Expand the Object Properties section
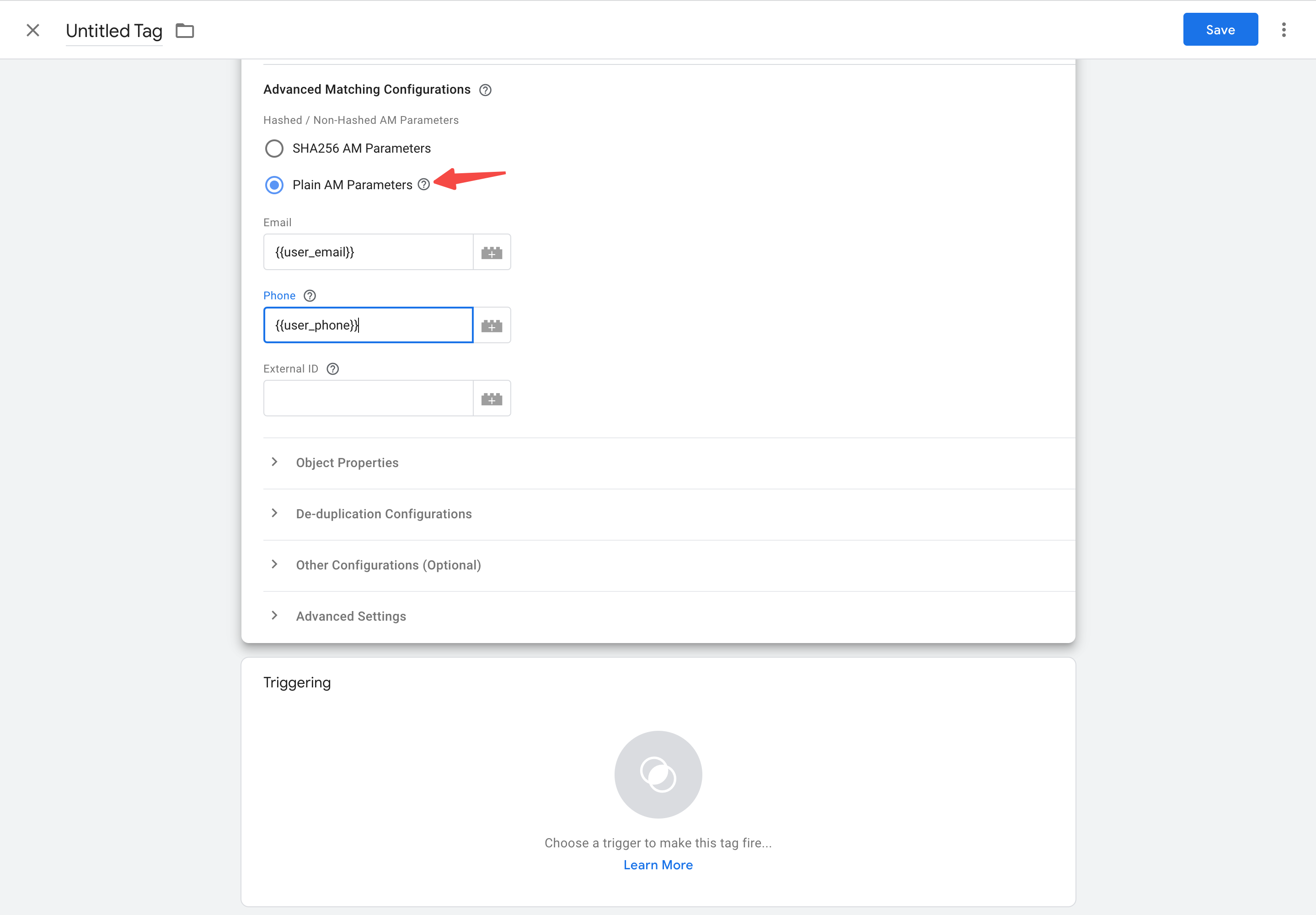 pos(347,463)
